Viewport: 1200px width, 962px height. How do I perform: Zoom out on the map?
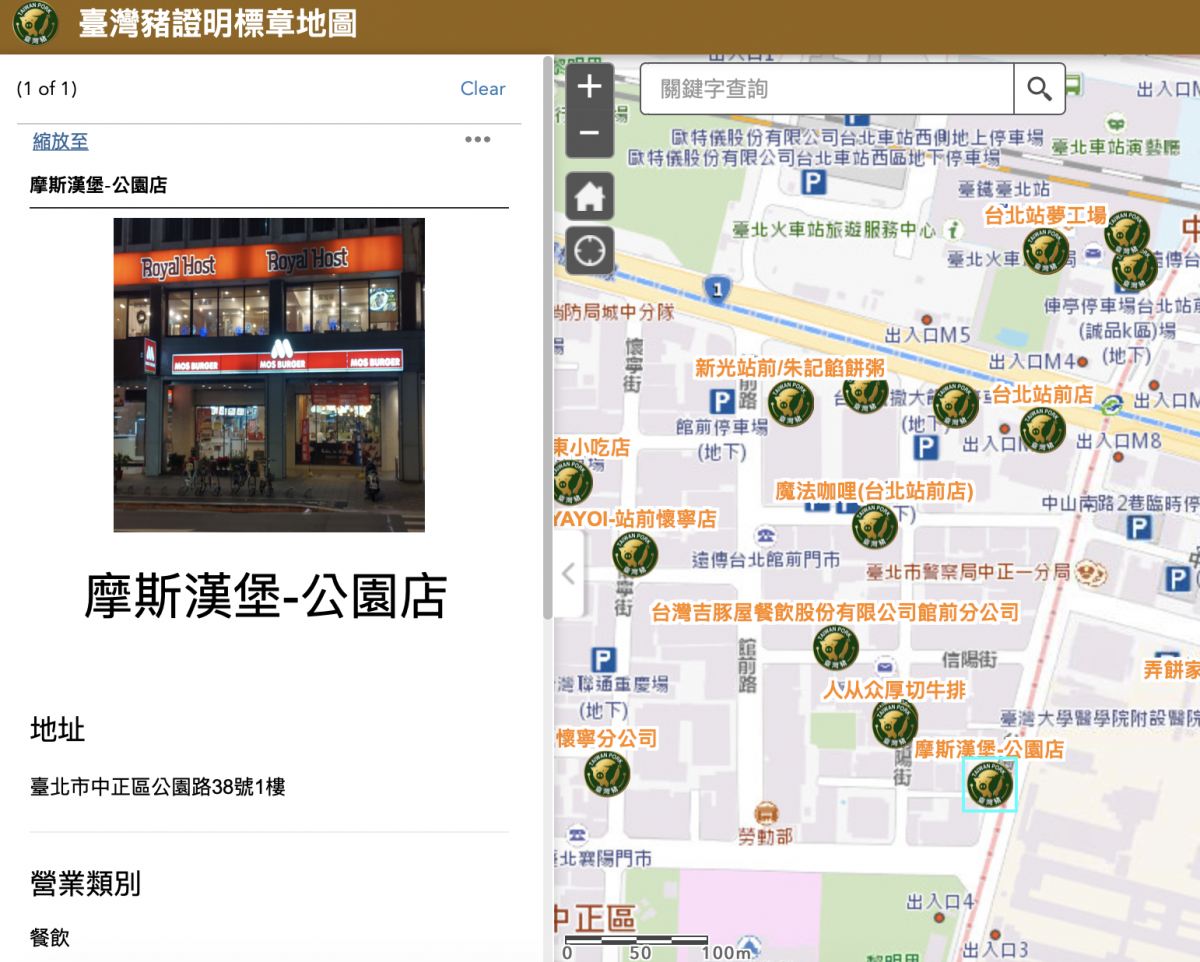point(589,134)
